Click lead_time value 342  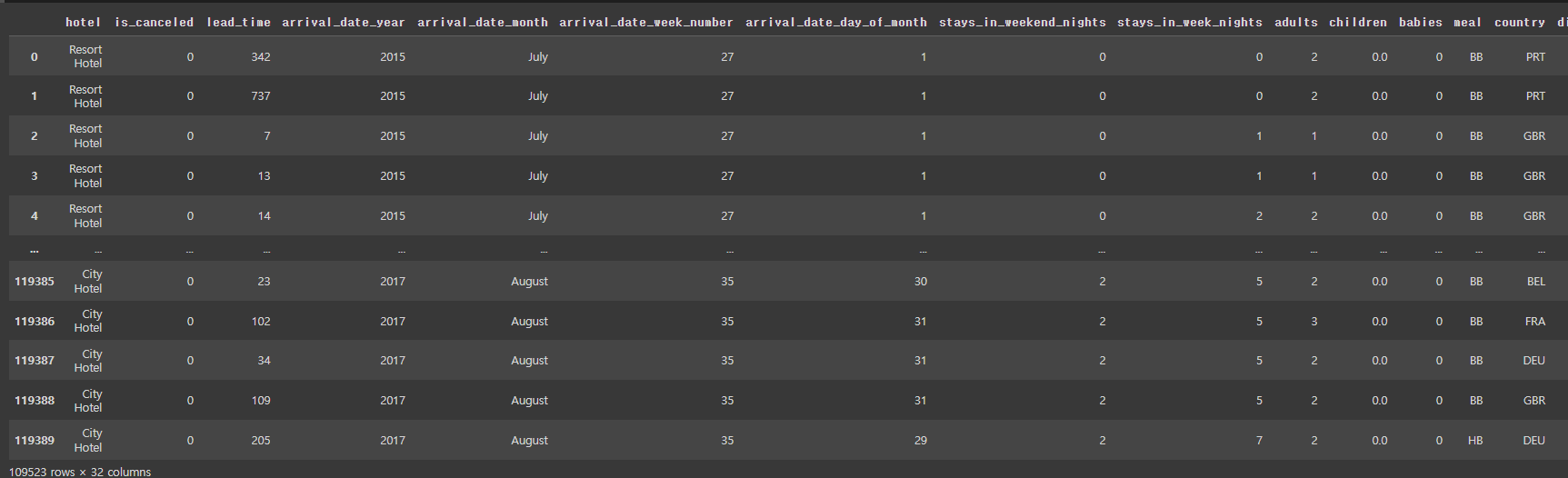261,56
